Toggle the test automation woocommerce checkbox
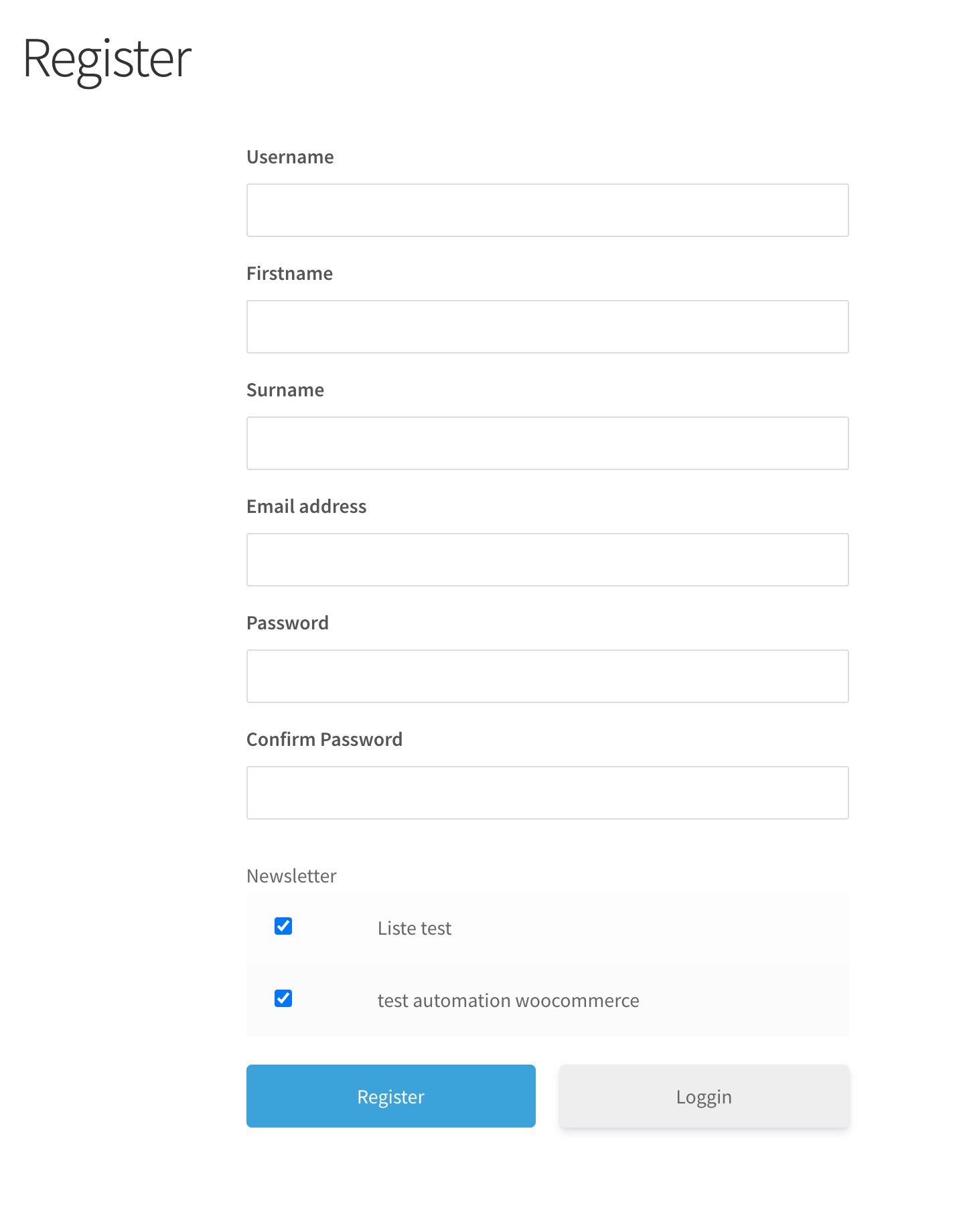The image size is (963, 1232). click(283, 998)
